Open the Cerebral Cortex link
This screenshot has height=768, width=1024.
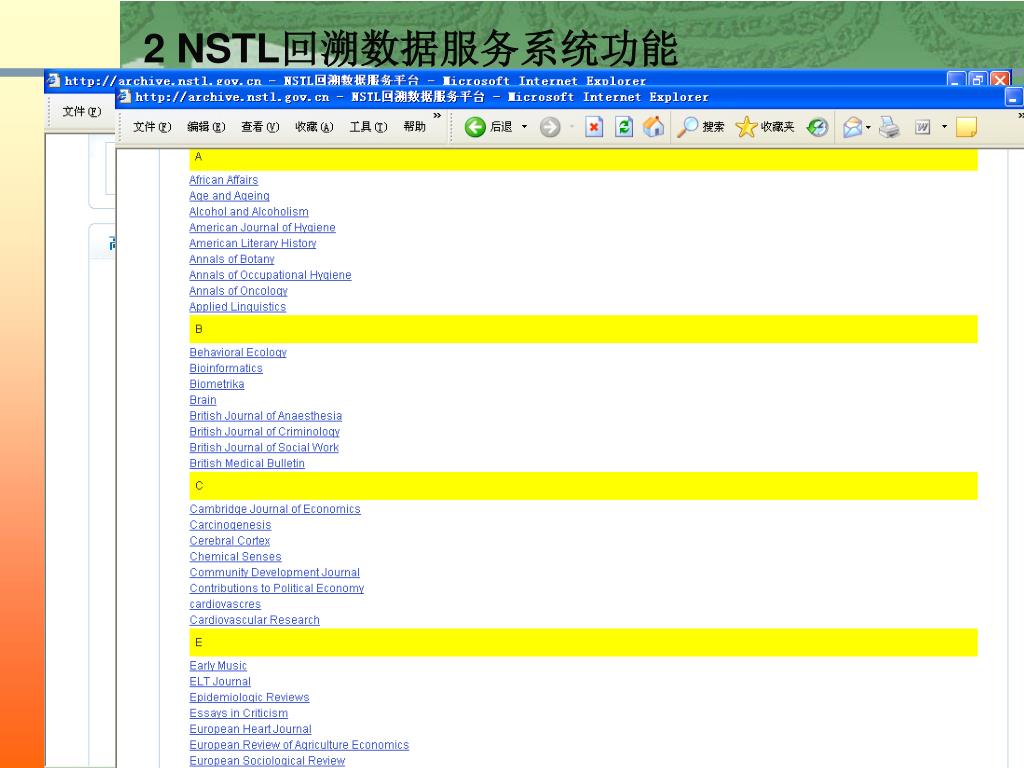pos(230,541)
